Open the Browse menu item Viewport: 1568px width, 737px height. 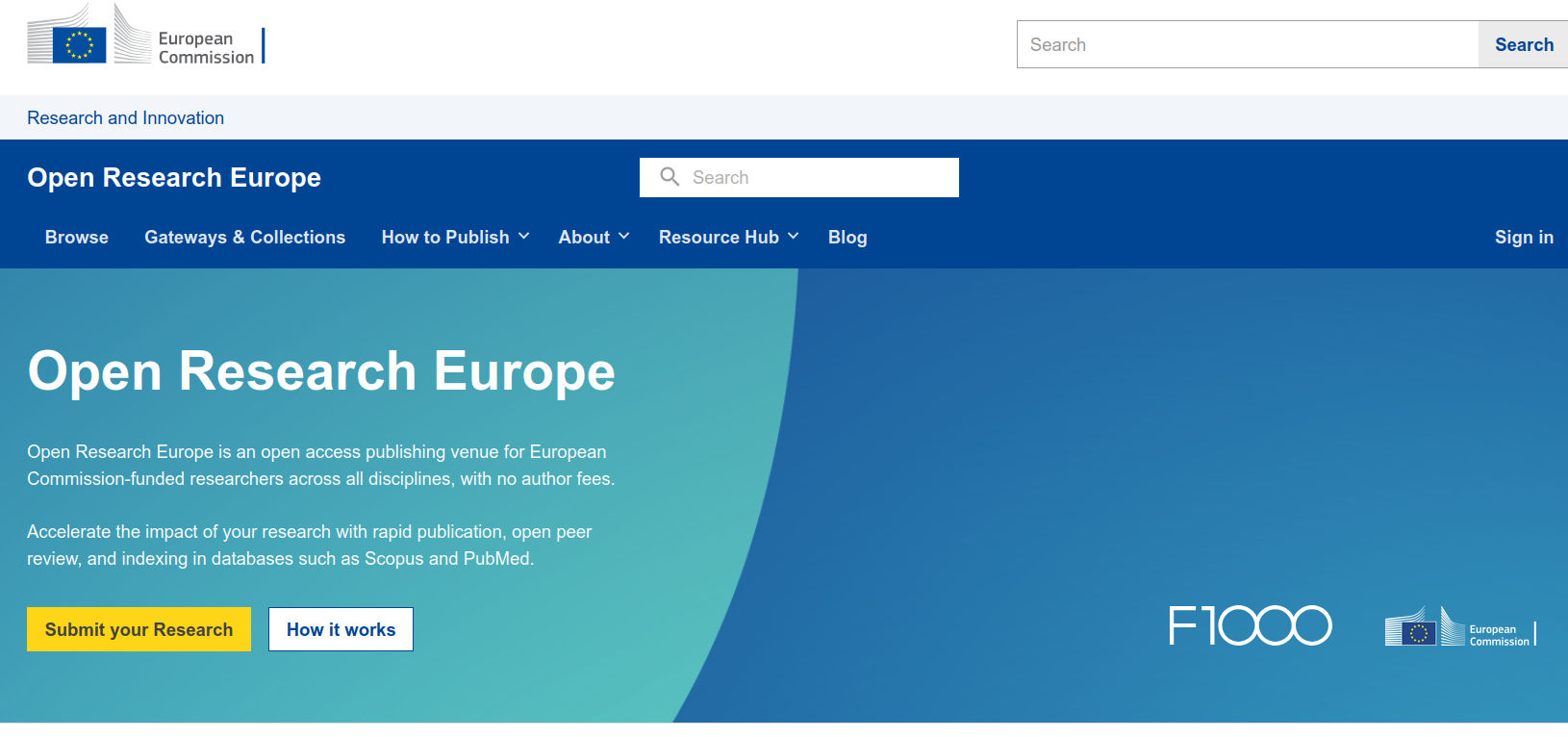click(x=77, y=238)
